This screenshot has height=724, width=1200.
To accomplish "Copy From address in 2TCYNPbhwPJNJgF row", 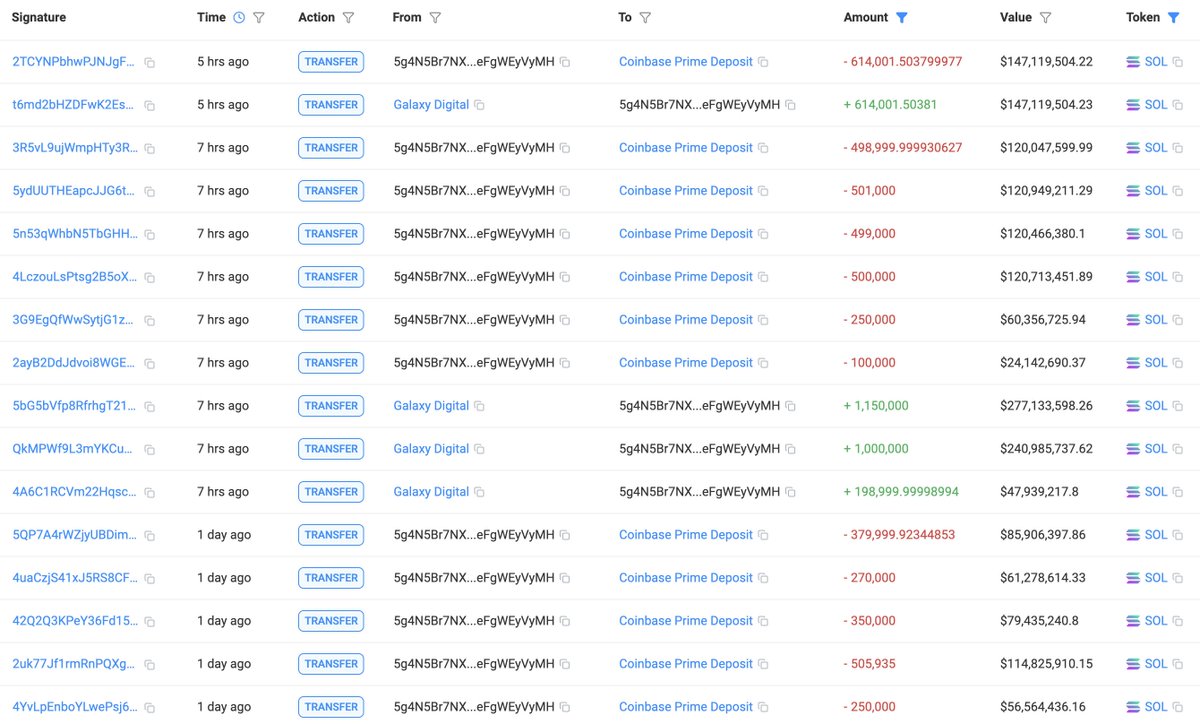I will 565,62.
